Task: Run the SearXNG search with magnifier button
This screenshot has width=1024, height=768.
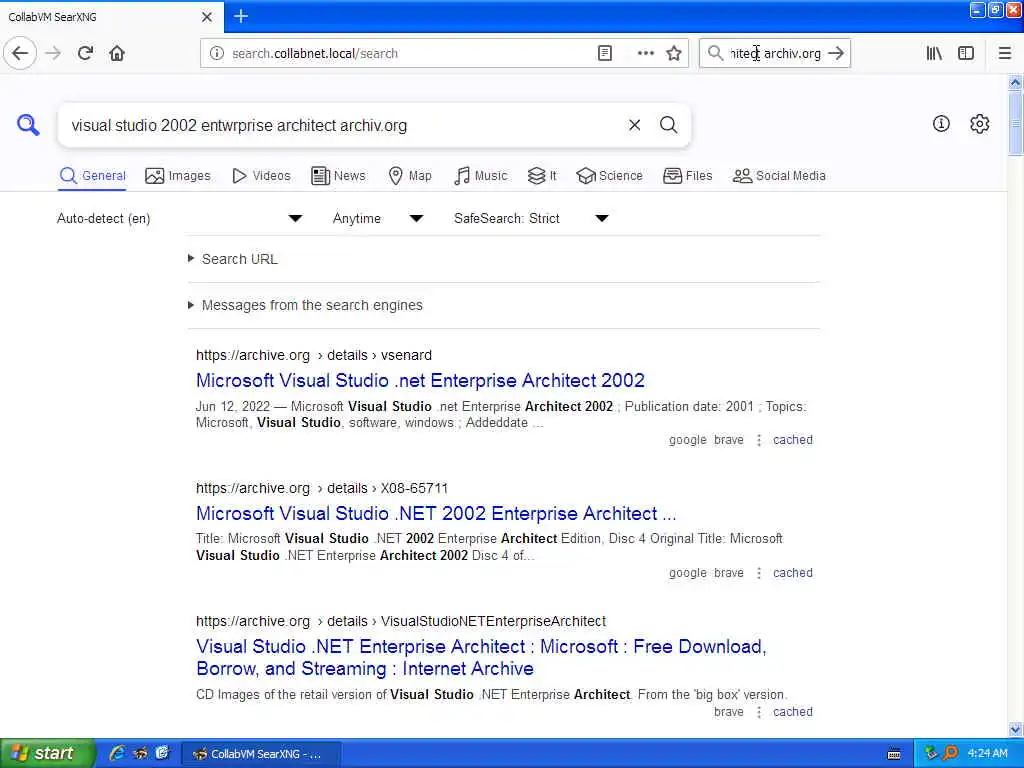Action: tap(668, 125)
